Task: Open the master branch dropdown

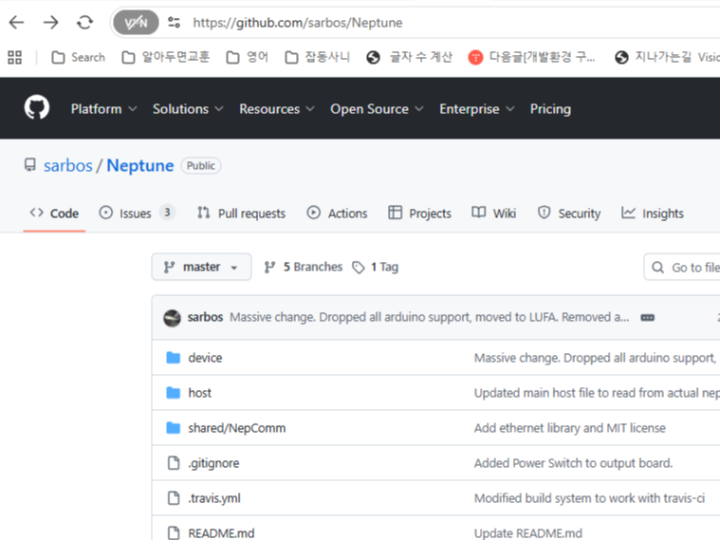Action: coord(201,267)
